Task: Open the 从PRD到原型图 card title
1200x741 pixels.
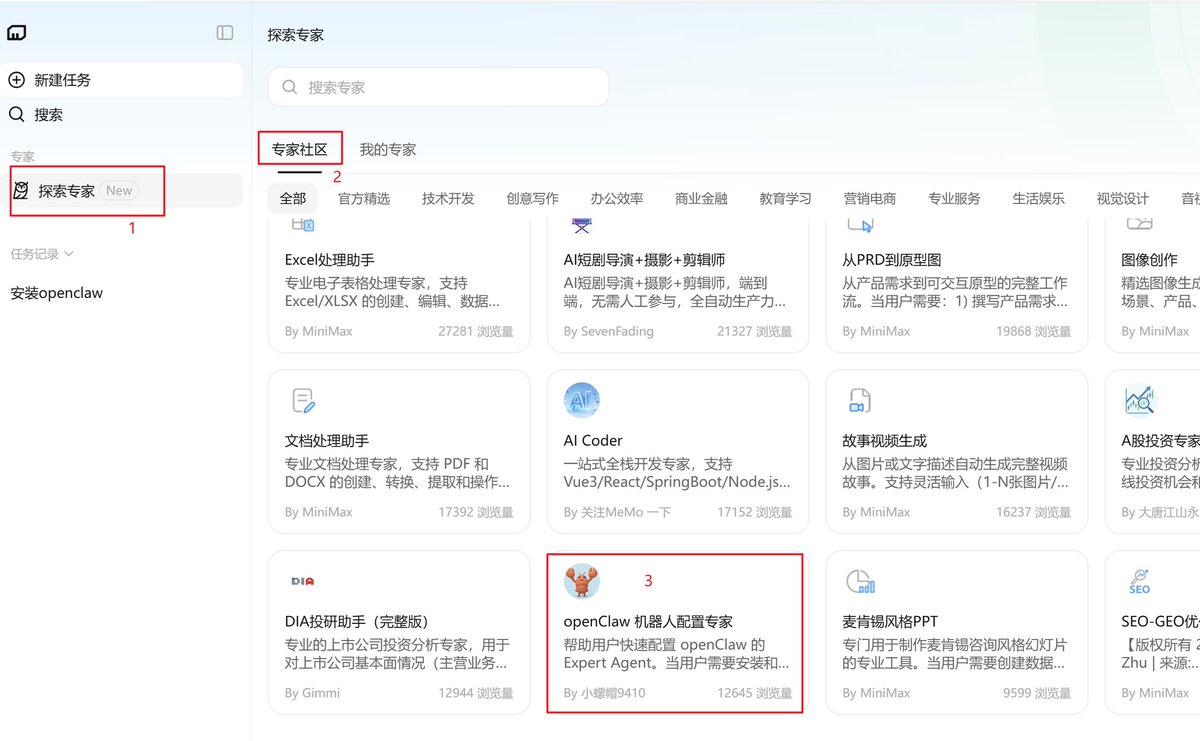Action: click(x=892, y=260)
